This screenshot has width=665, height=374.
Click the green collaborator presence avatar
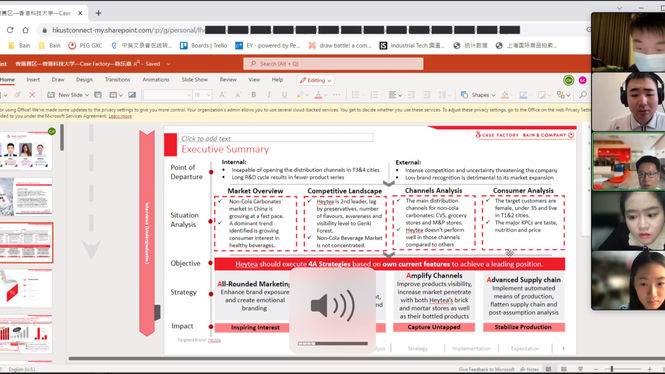point(569,80)
